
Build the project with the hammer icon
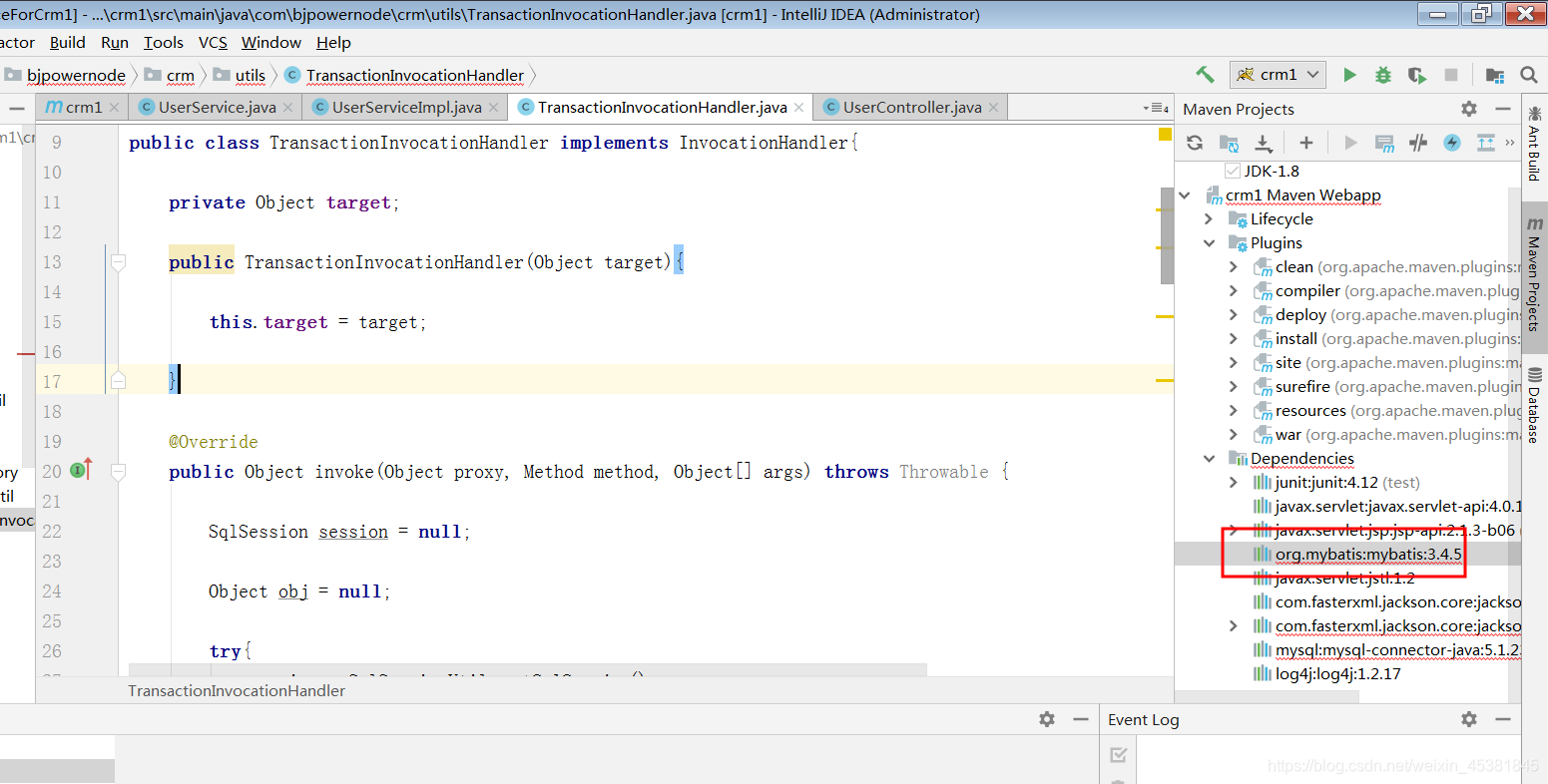click(x=1206, y=75)
